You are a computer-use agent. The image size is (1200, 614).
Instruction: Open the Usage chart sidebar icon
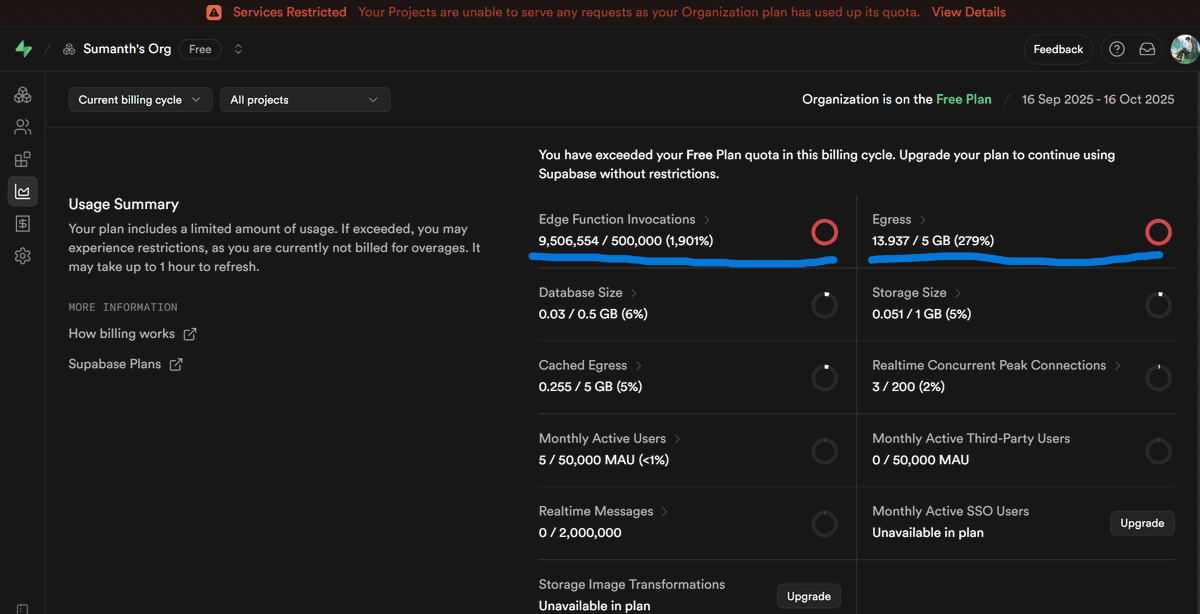point(23,191)
